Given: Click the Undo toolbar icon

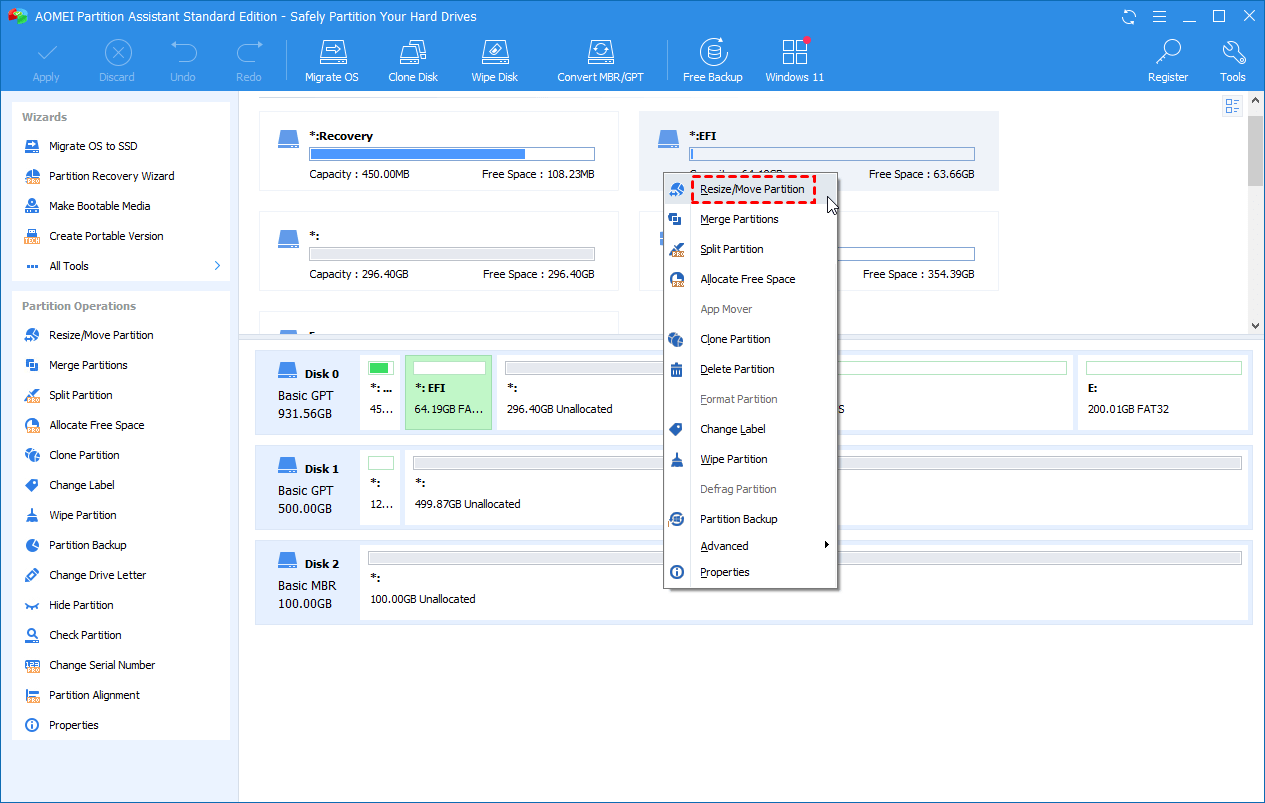Looking at the screenshot, I should click(183, 61).
